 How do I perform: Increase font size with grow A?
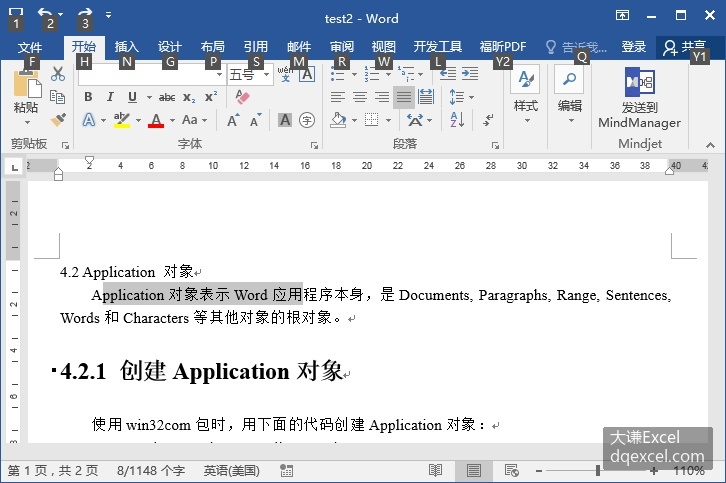coord(233,120)
